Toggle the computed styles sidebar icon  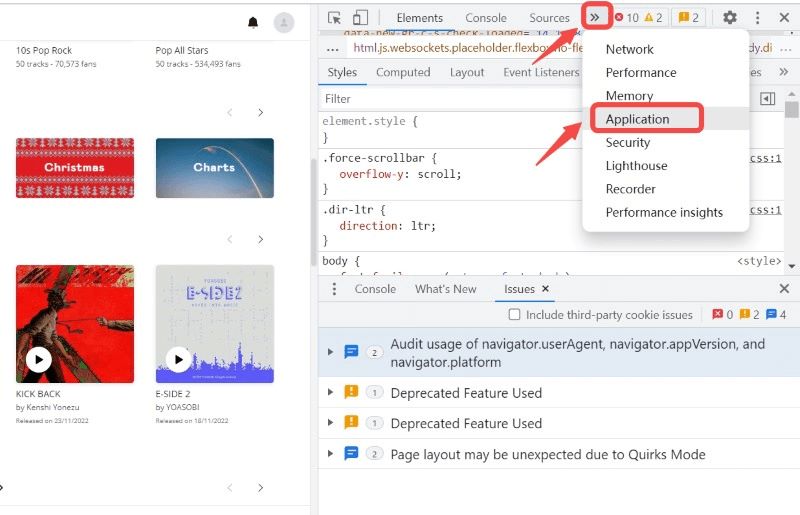767,99
